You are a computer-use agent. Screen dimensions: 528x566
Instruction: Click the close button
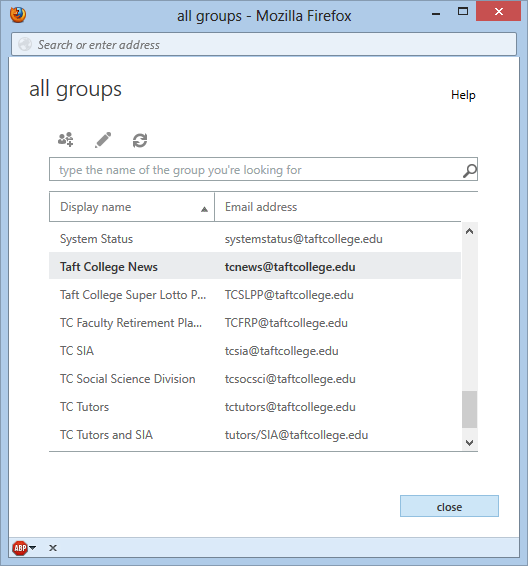[x=449, y=506]
